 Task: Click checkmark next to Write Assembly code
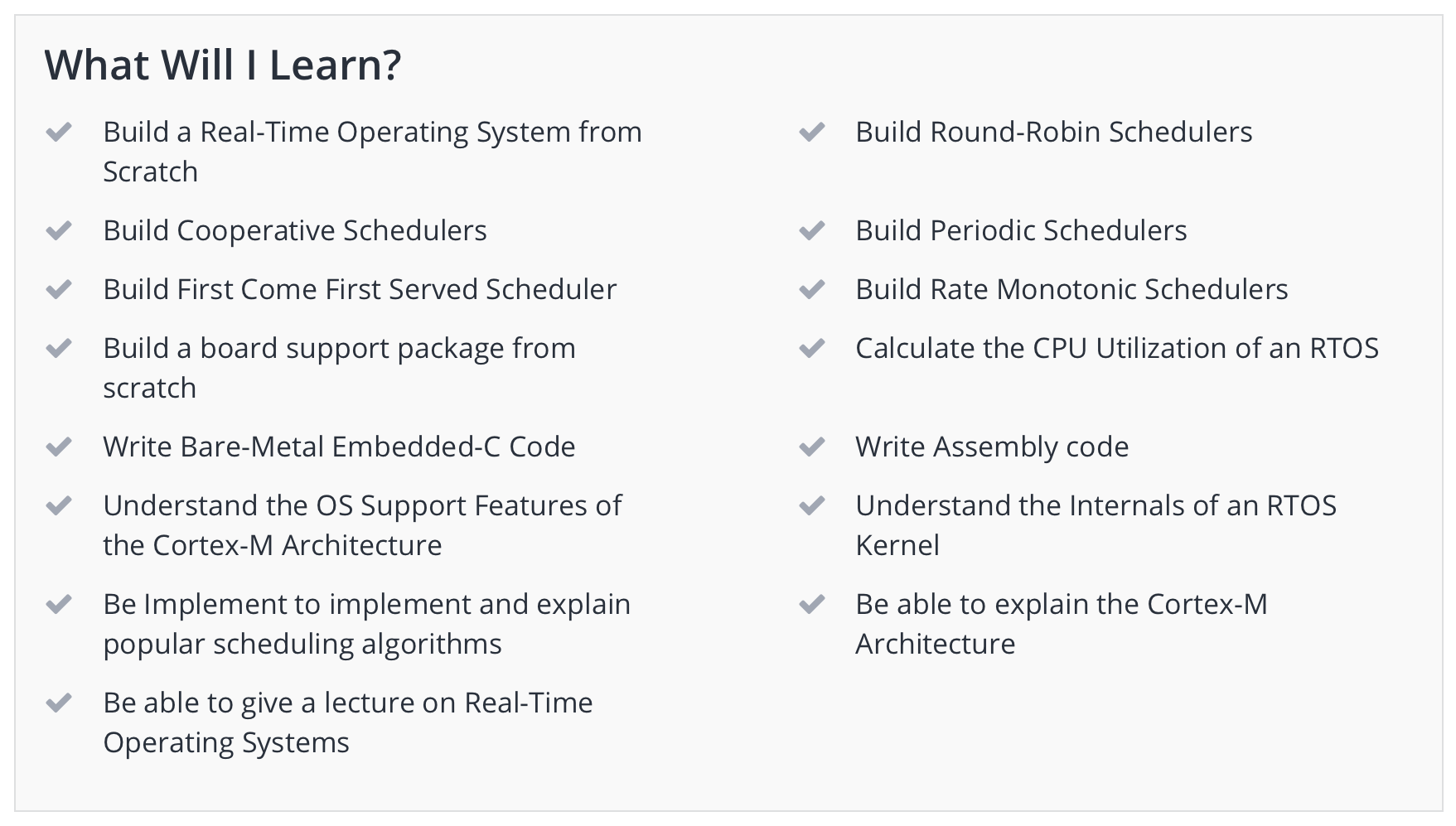pyautogui.click(x=811, y=447)
